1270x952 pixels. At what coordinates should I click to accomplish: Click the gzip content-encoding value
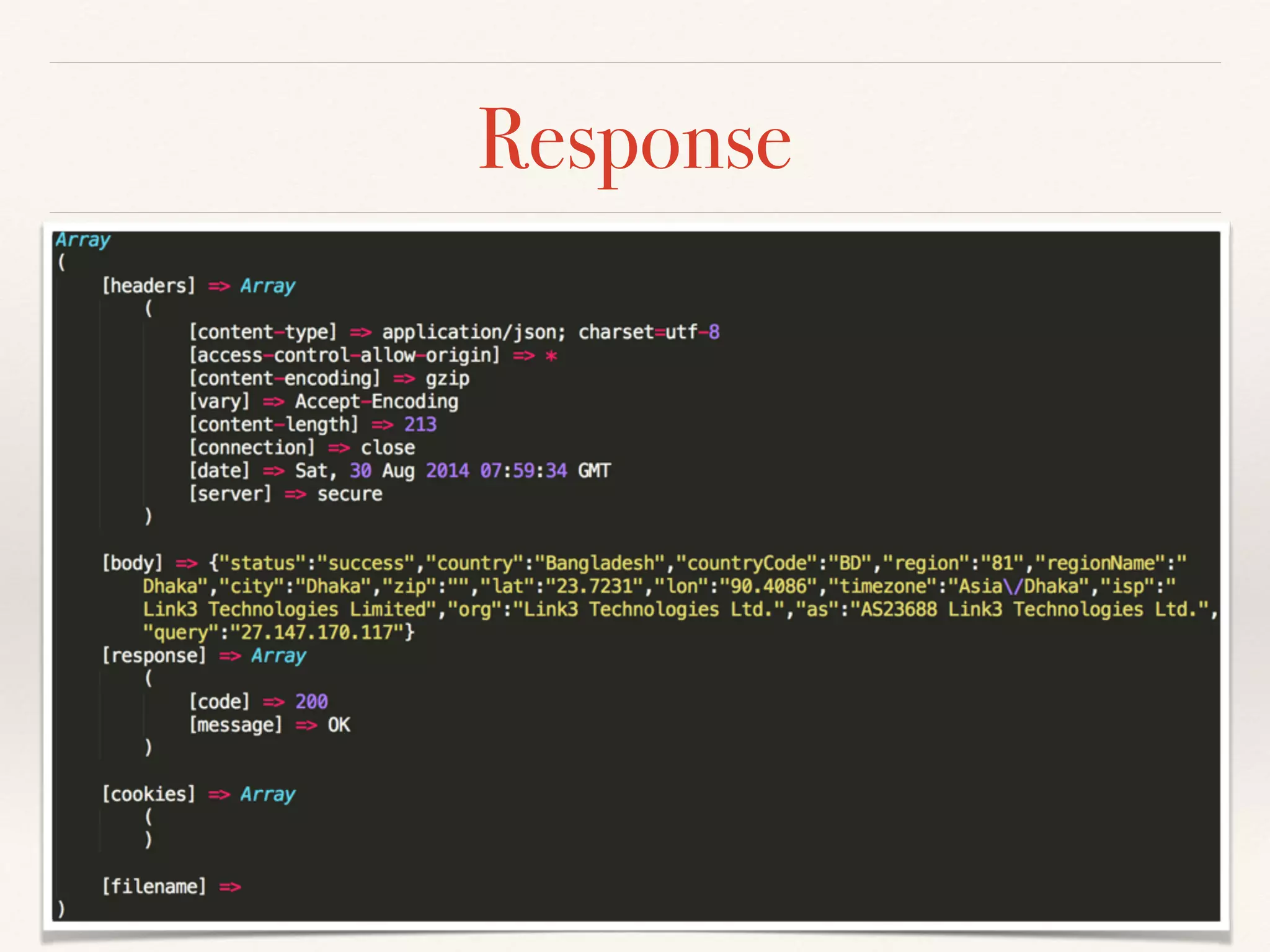coord(447,379)
